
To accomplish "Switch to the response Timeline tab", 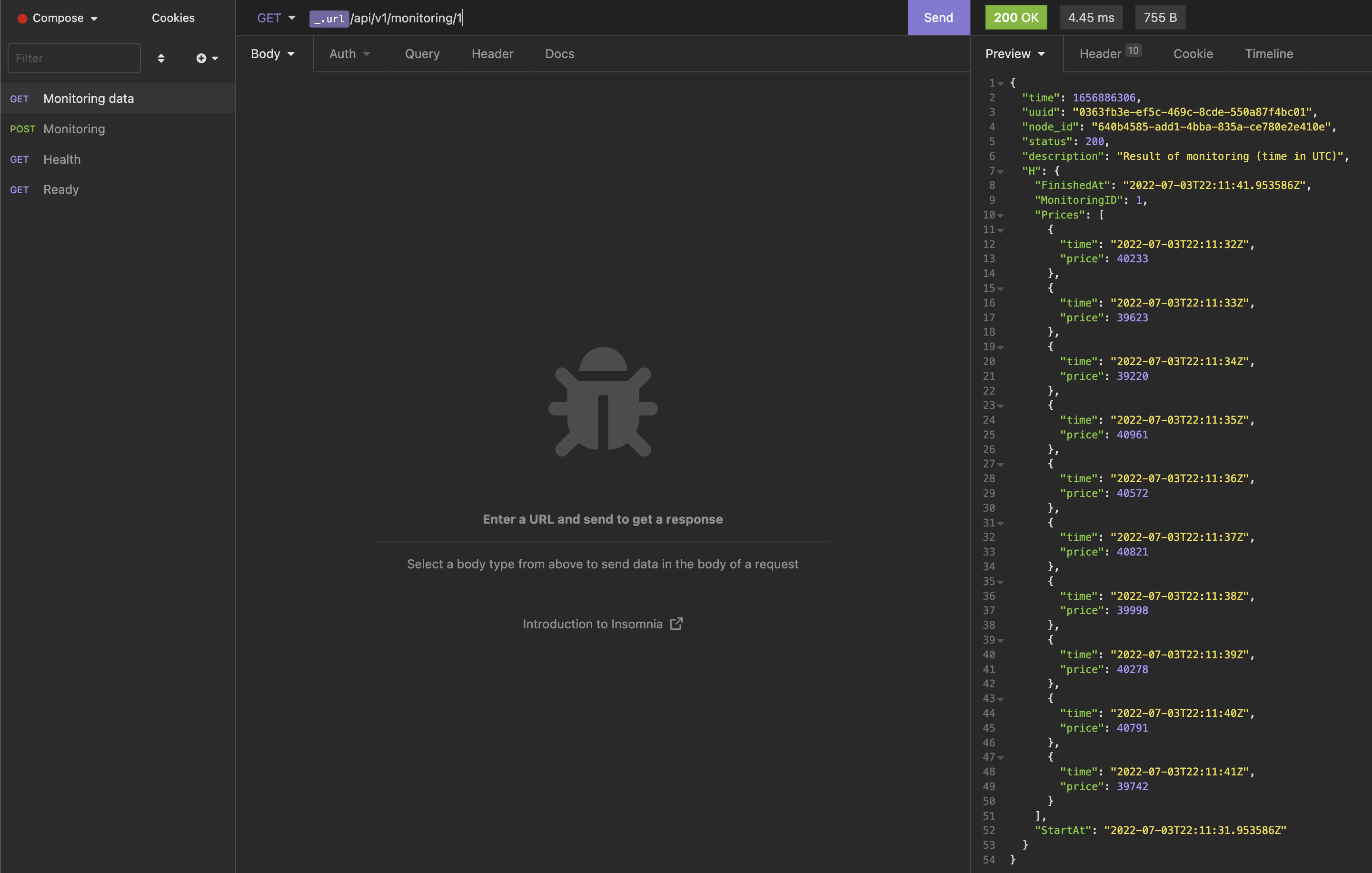I will click(x=1269, y=54).
